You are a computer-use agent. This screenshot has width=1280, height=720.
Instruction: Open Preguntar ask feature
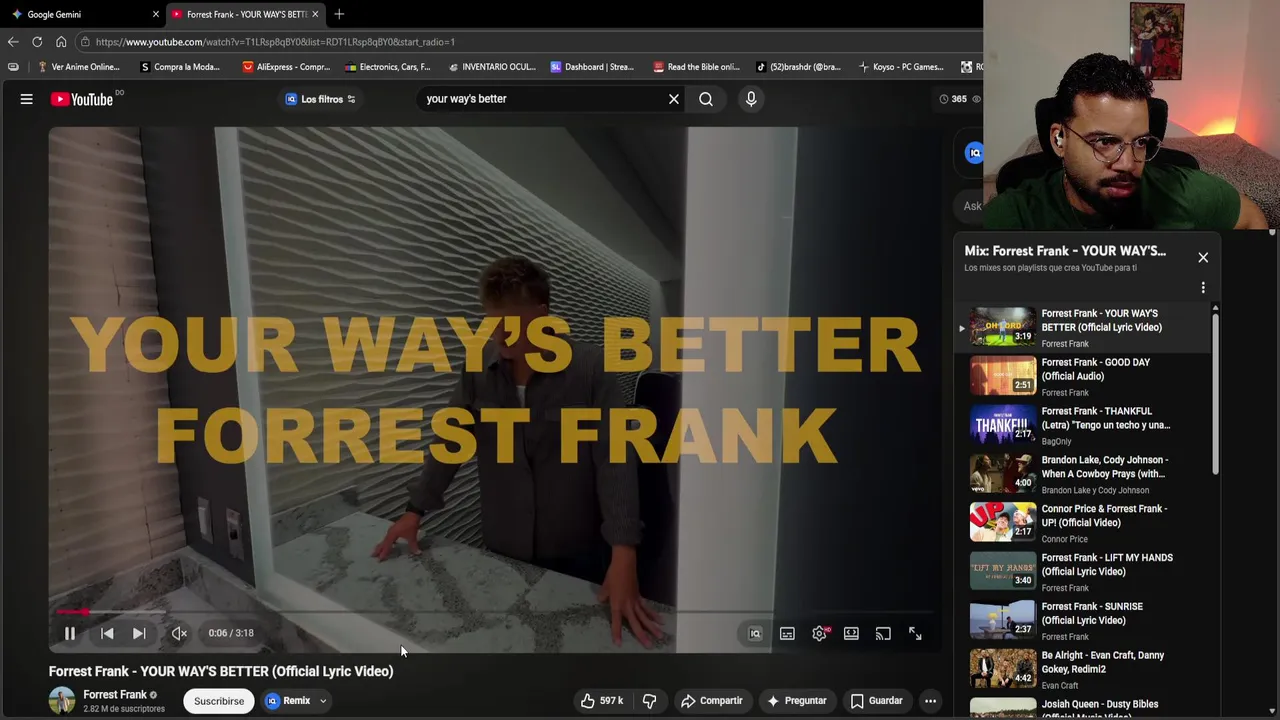point(796,701)
